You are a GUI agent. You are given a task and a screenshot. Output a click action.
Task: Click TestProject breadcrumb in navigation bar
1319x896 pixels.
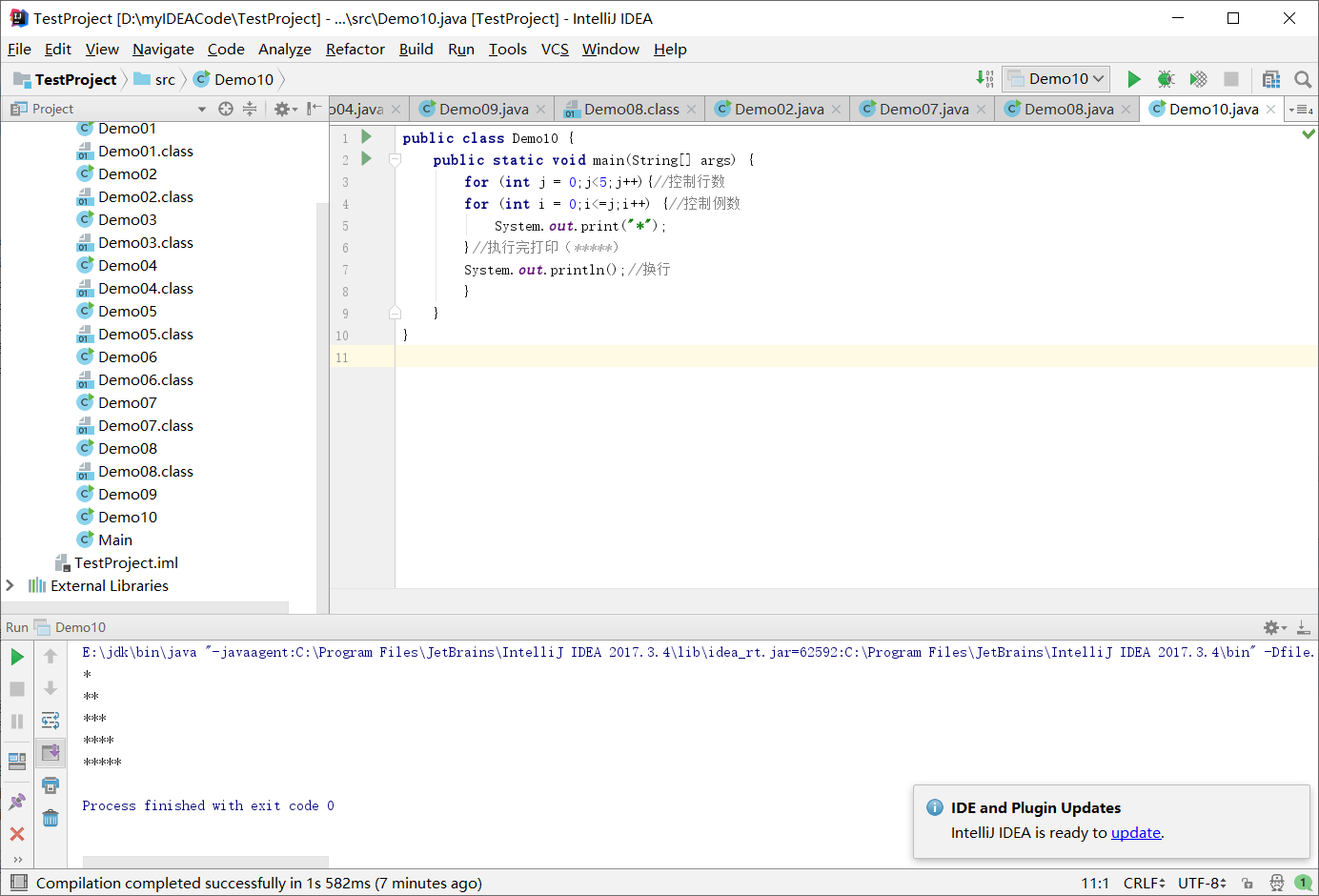coord(65,80)
